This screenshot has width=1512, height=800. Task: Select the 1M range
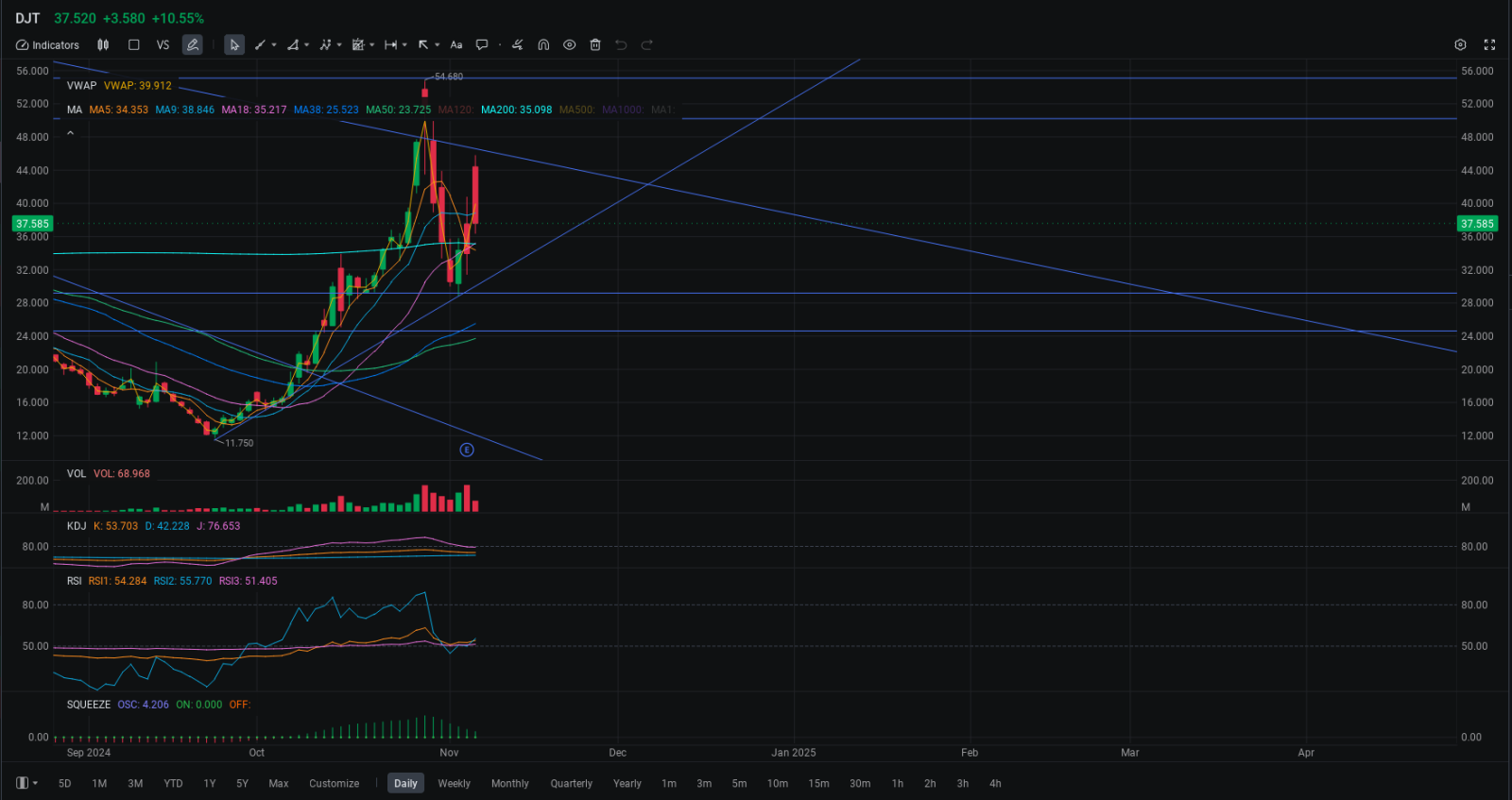(99, 783)
